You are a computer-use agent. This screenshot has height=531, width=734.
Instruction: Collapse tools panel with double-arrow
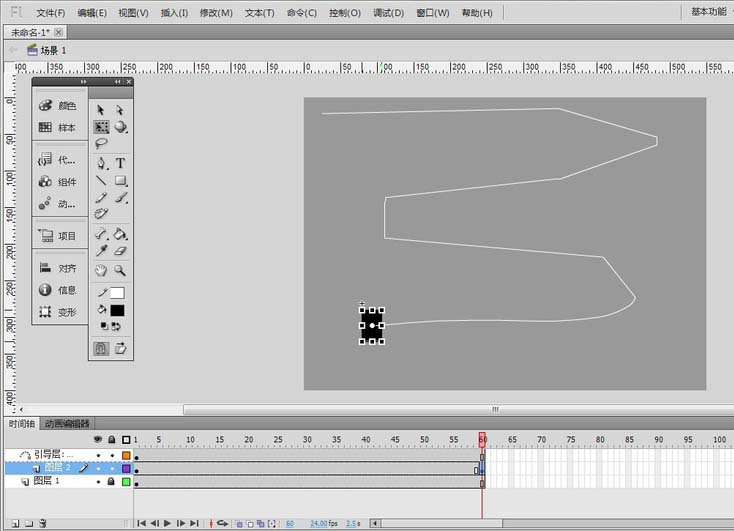pyautogui.click(x=117, y=82)
